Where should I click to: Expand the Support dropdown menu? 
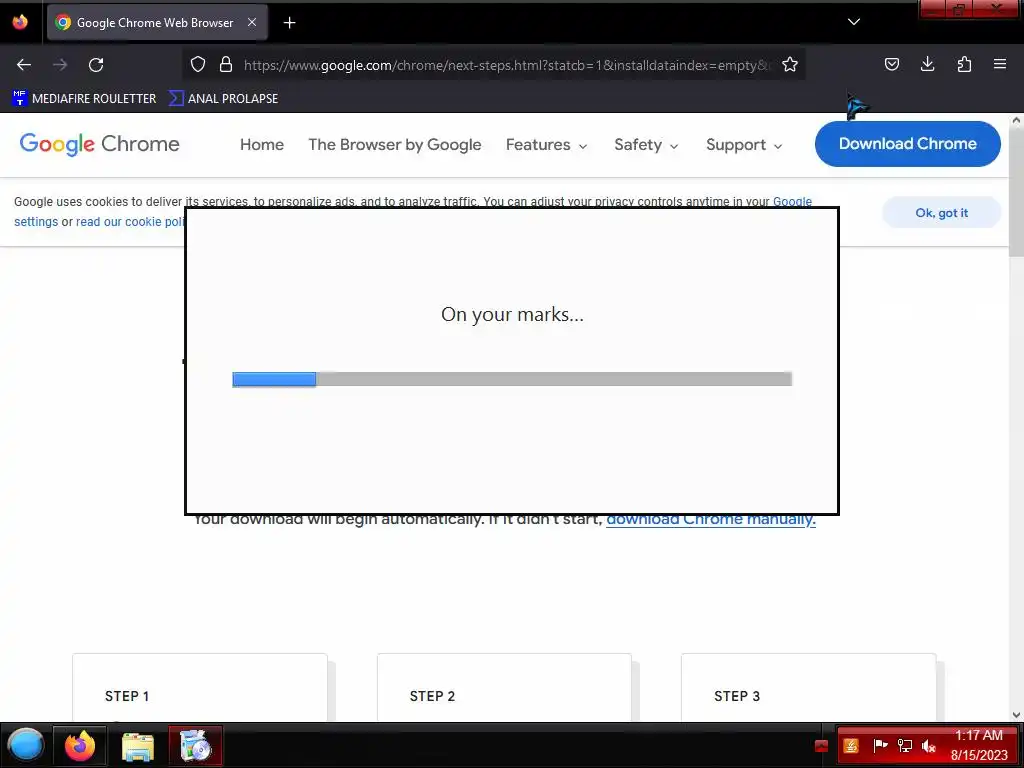(744, 145)
